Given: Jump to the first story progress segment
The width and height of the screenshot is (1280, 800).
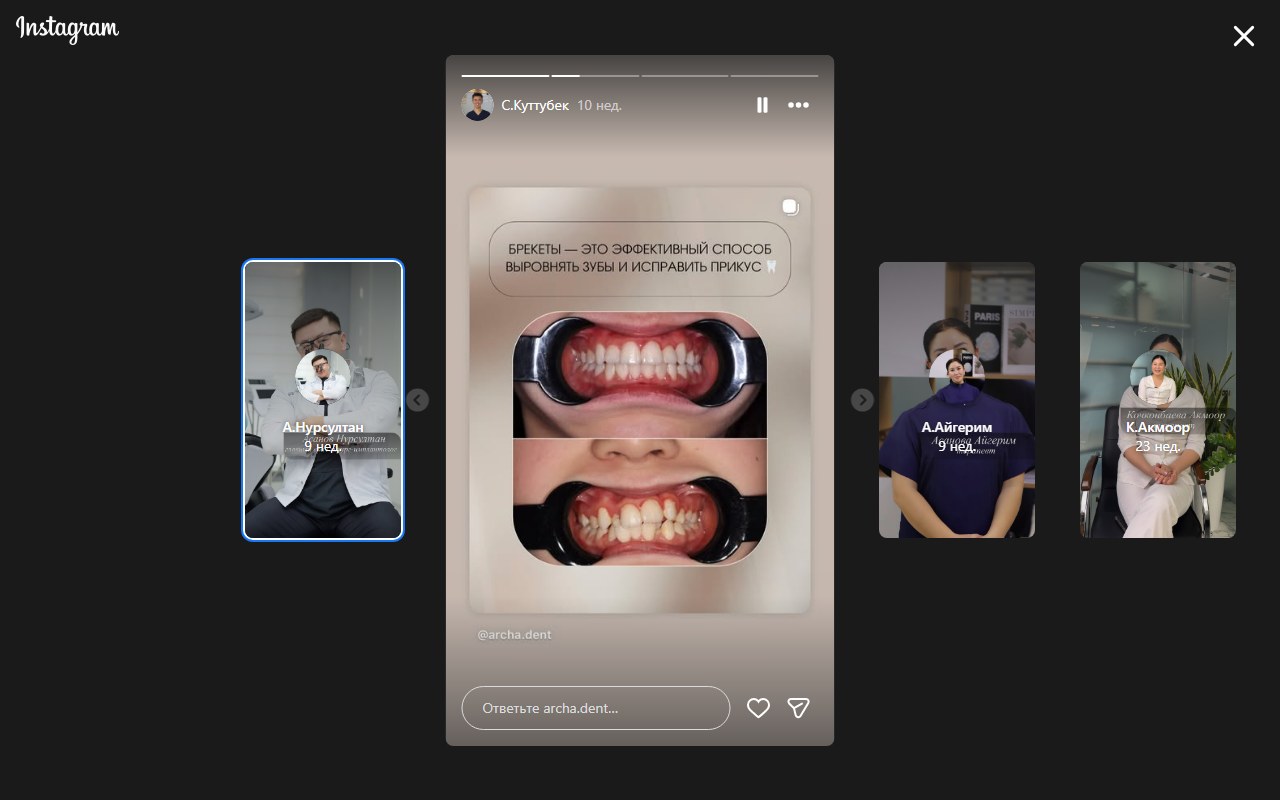Looking at the screenshot, I should point(505,75).
